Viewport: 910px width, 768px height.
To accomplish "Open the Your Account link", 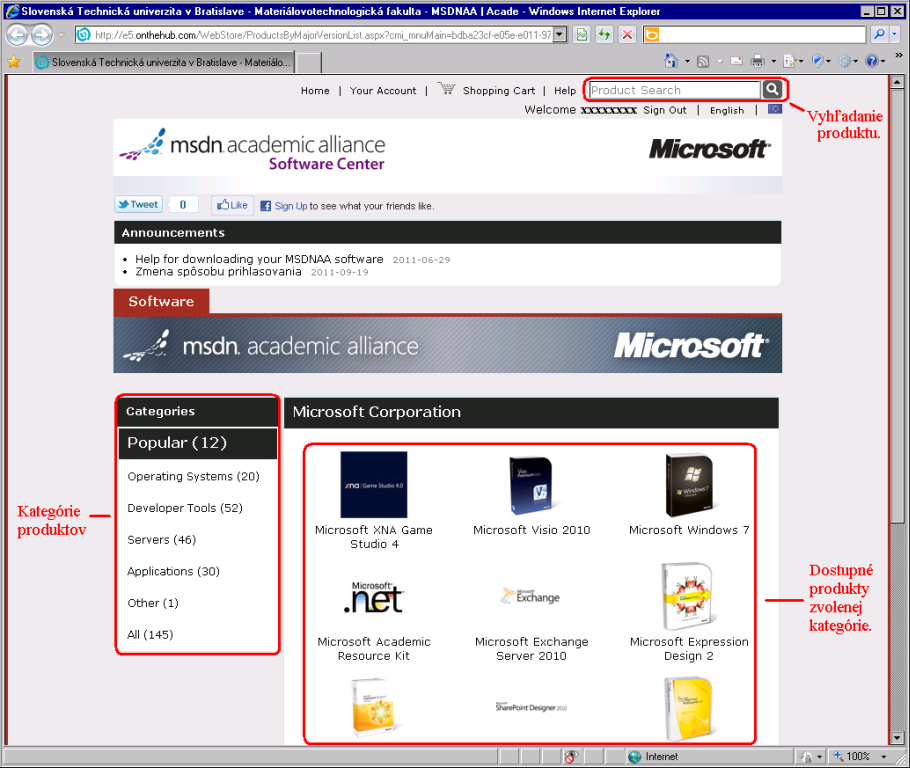I will click(383, 91).
